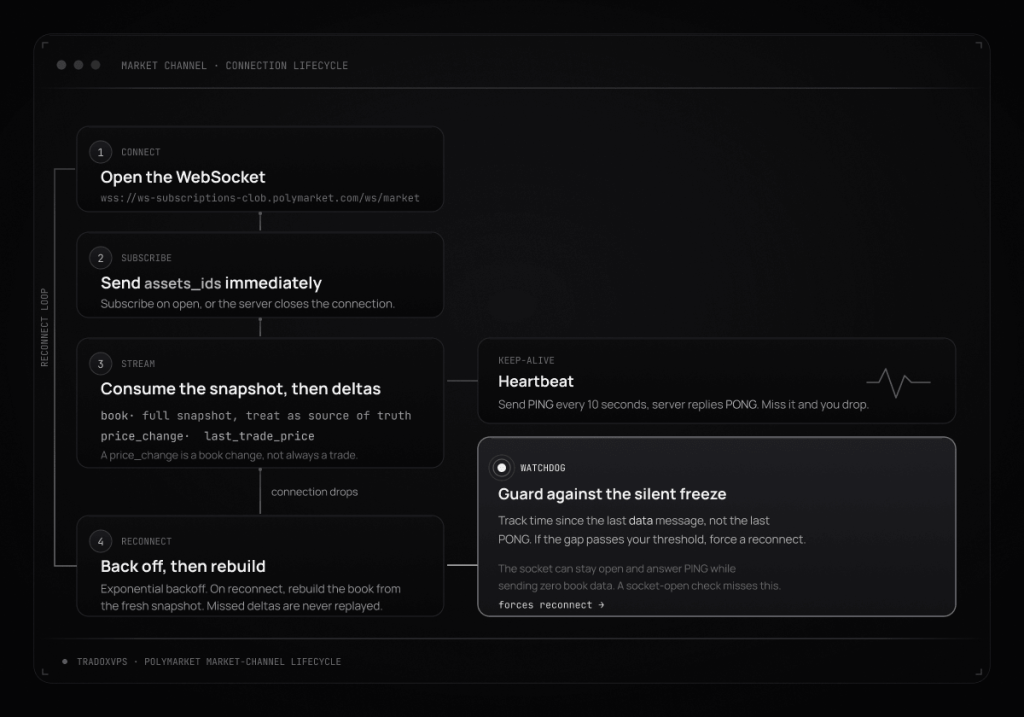Click the first gray window dot
Image resolution: width=1024 pixels, height=717 pixels.
[61, 65]
